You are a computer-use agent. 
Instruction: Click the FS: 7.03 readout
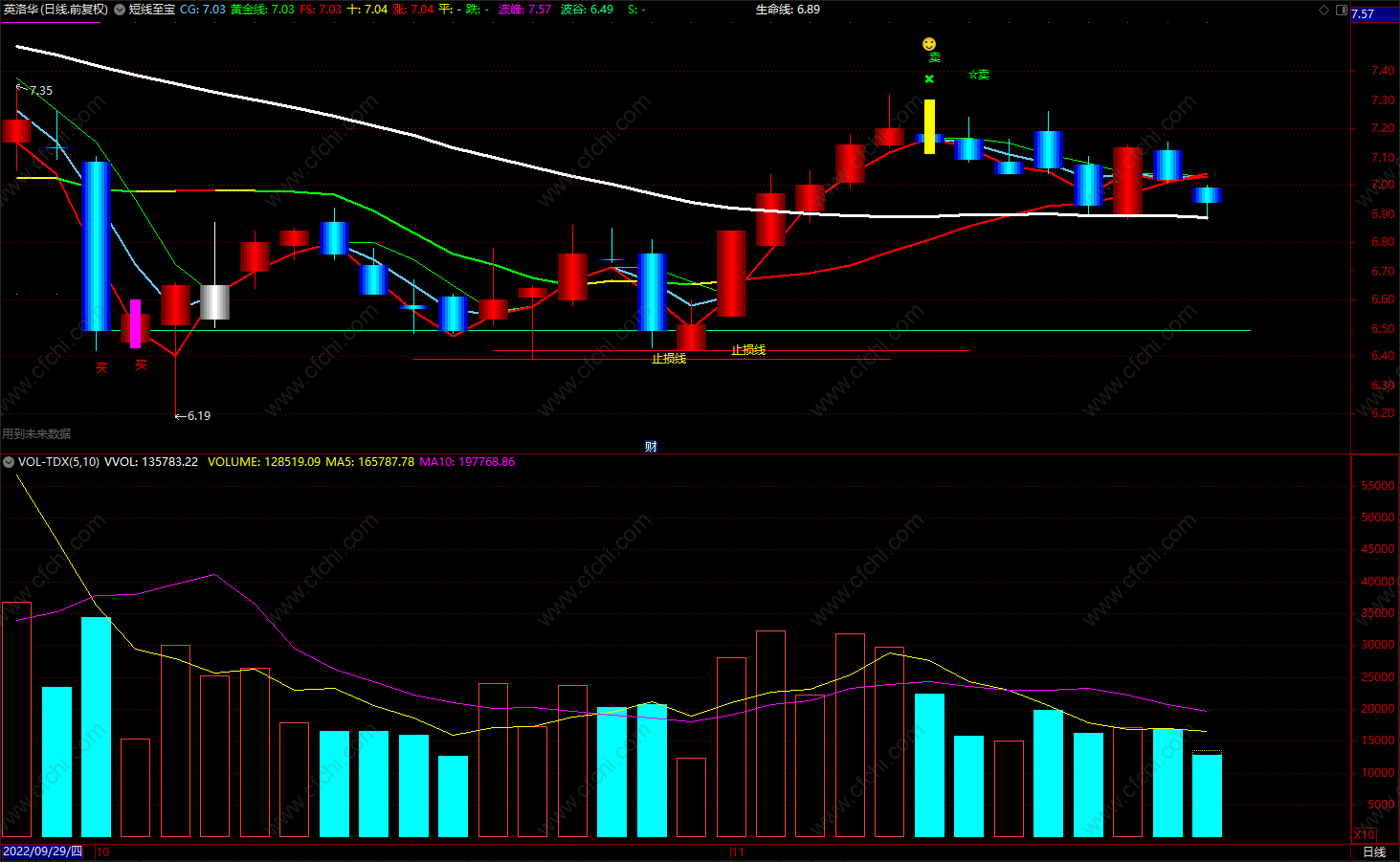point(321,10)
